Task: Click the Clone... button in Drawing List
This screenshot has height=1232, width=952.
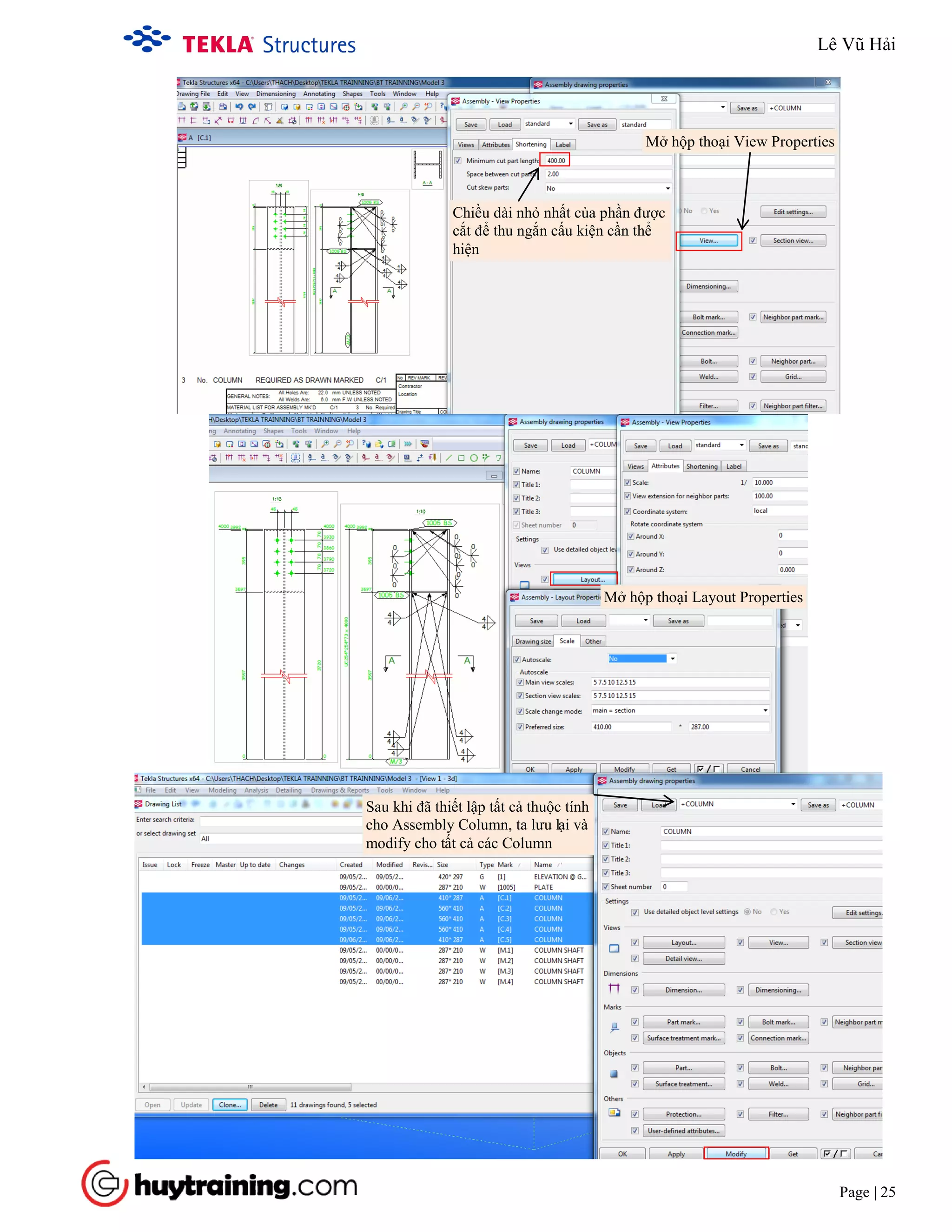Action: 230,1105
